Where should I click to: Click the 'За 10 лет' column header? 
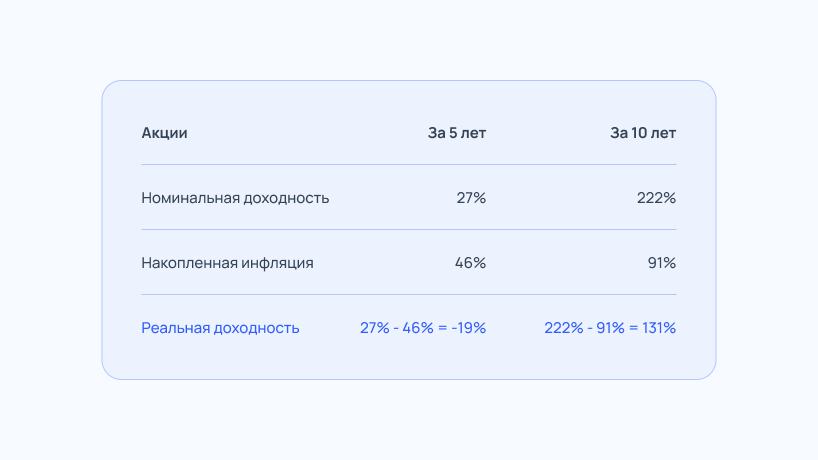643,133
